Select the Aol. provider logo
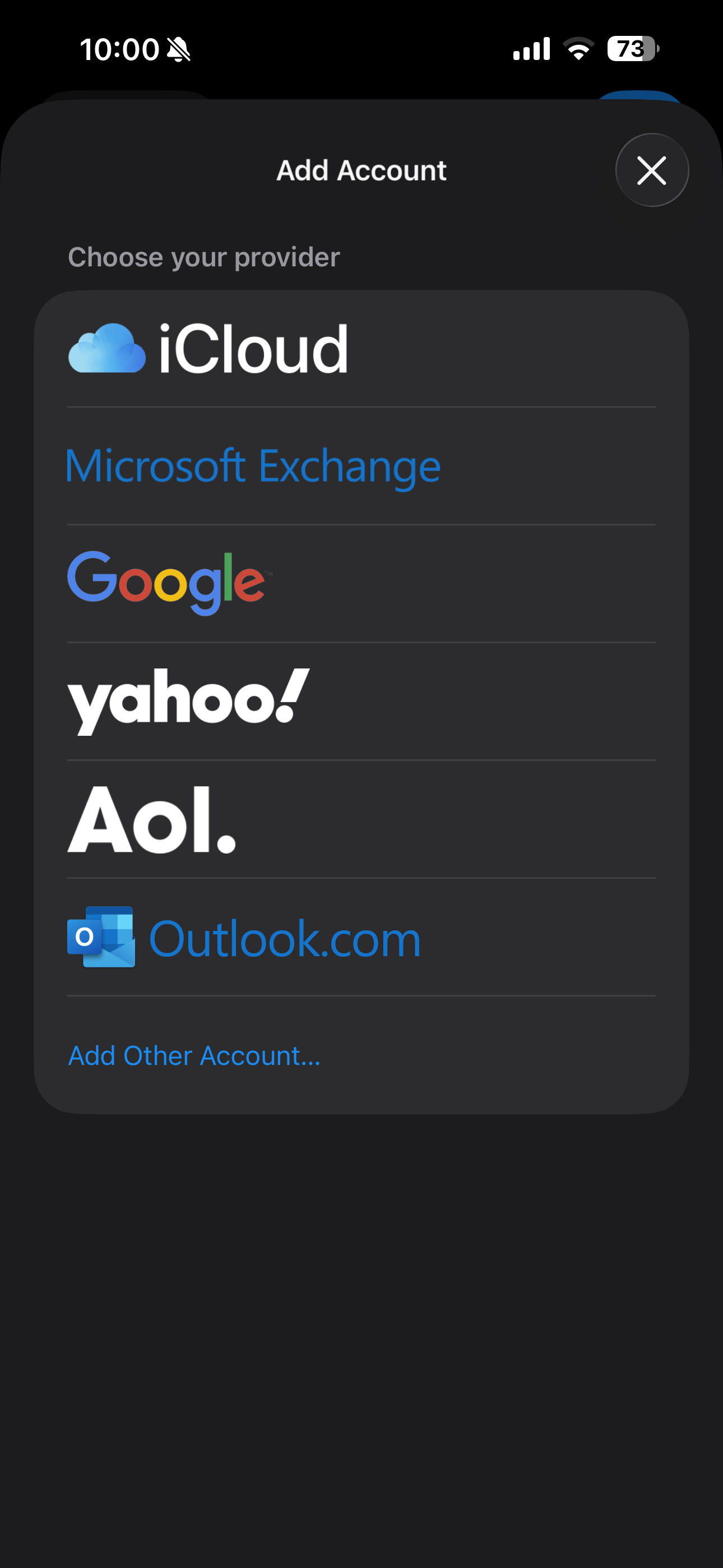723x1568 pixels. click(x=151, y=821)
